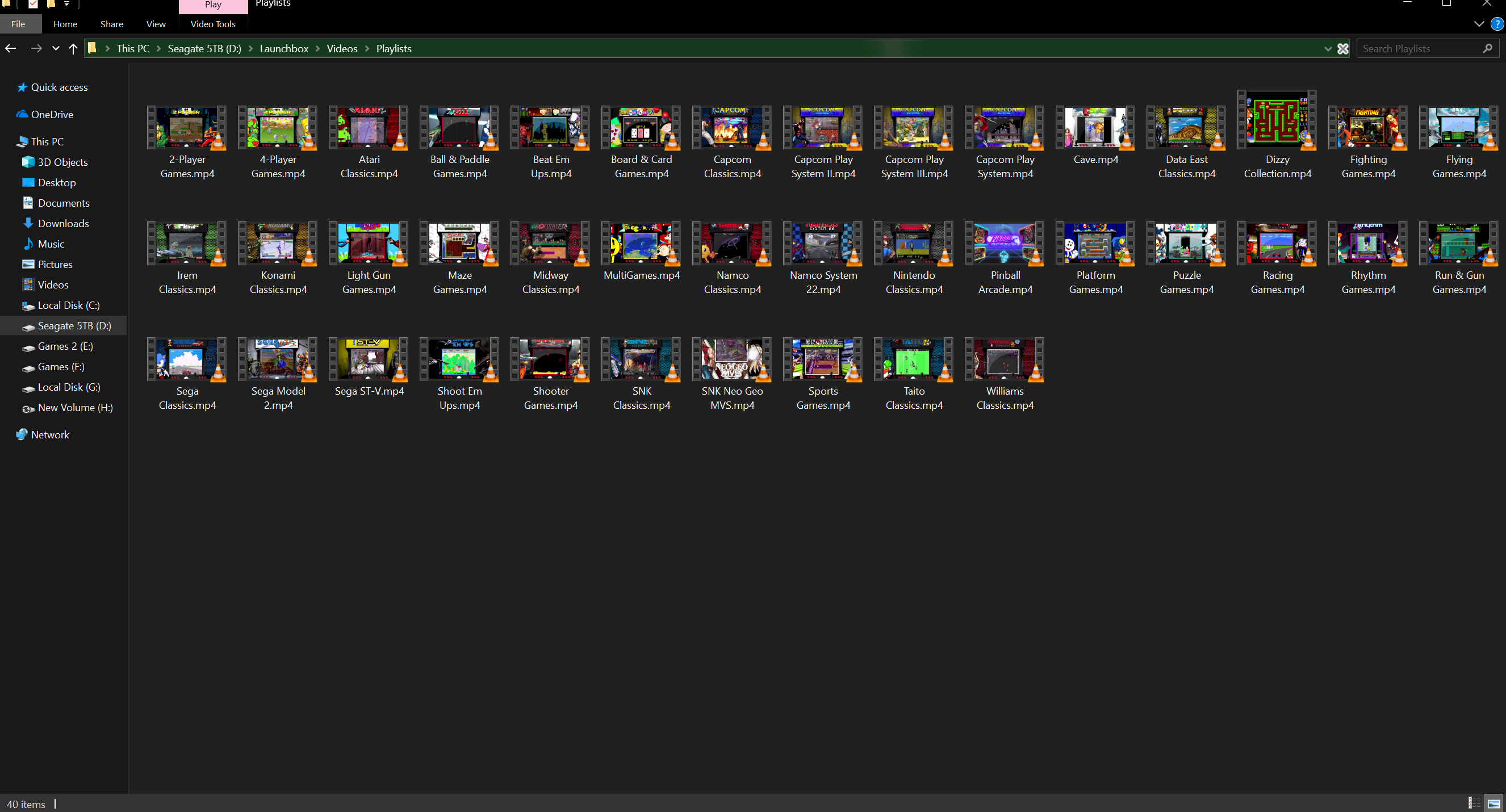Click the Desktop folder icon in sidebar
1506x812 pixels.
click(28, 182)
